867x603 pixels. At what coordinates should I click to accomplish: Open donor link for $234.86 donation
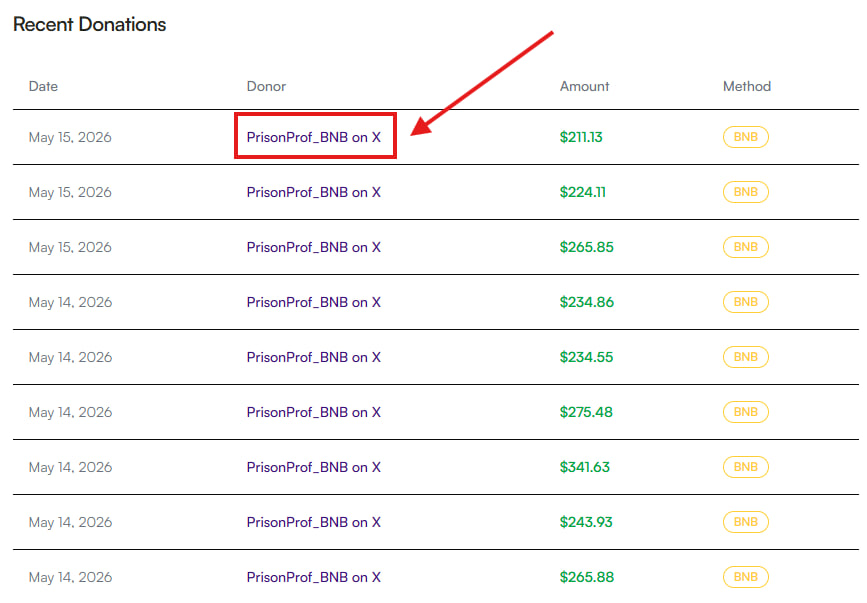click(314, 302)
